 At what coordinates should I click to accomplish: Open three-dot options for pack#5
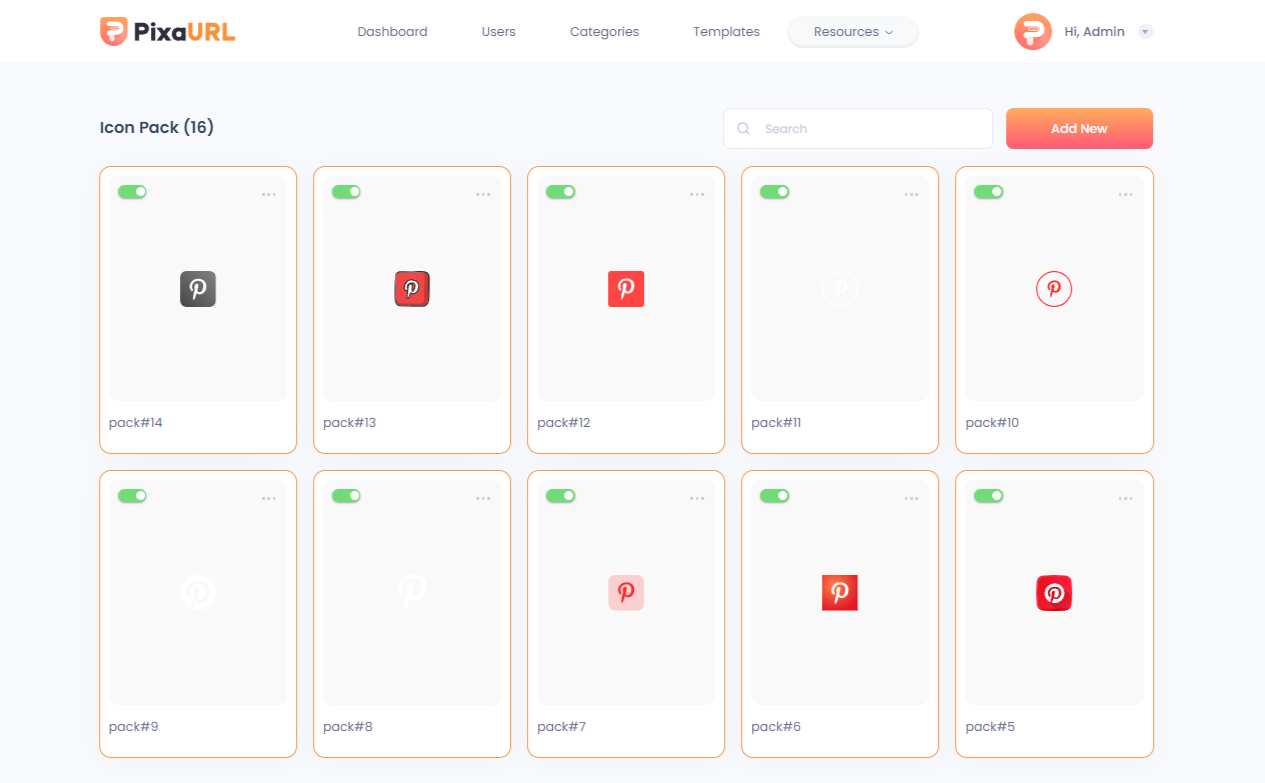1125,498
